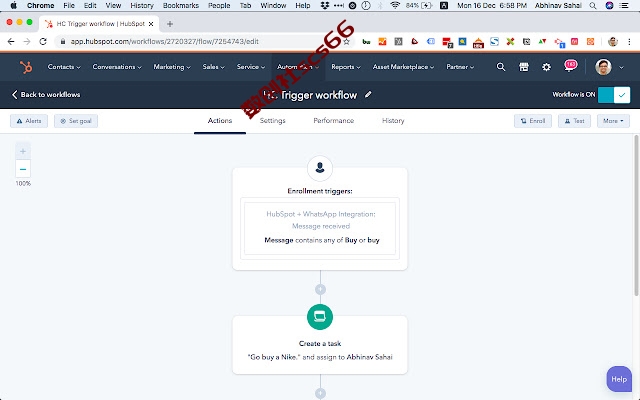Click the vertical scrollbar of the canvas
The width and height of the screenshot is (640, 400).
[636, 216]
